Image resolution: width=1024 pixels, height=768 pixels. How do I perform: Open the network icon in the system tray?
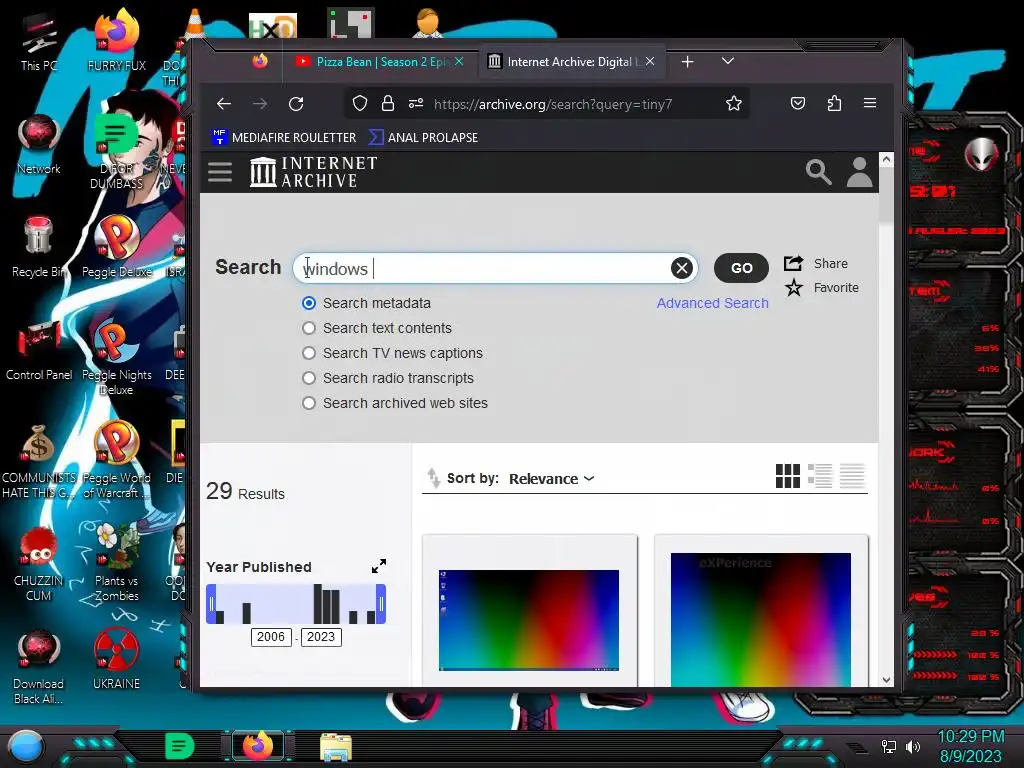pos(888,746)
